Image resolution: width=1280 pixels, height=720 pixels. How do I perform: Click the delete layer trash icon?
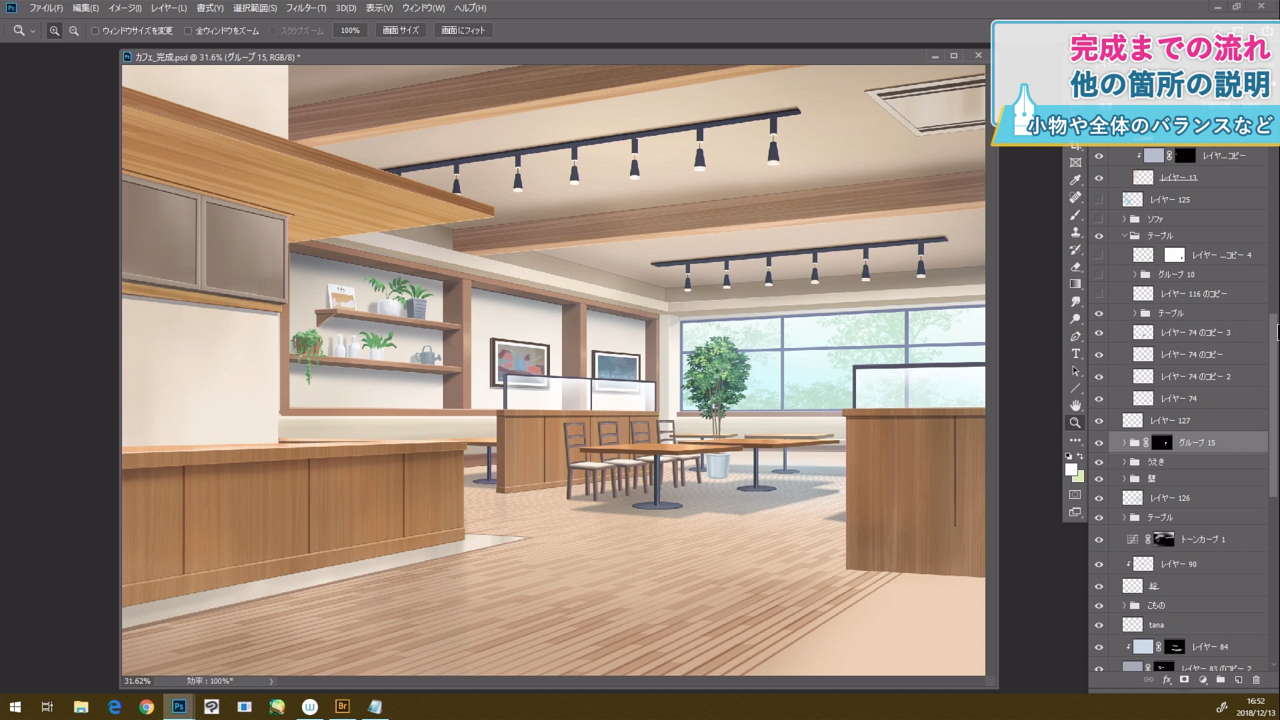tap(1256, 680)
